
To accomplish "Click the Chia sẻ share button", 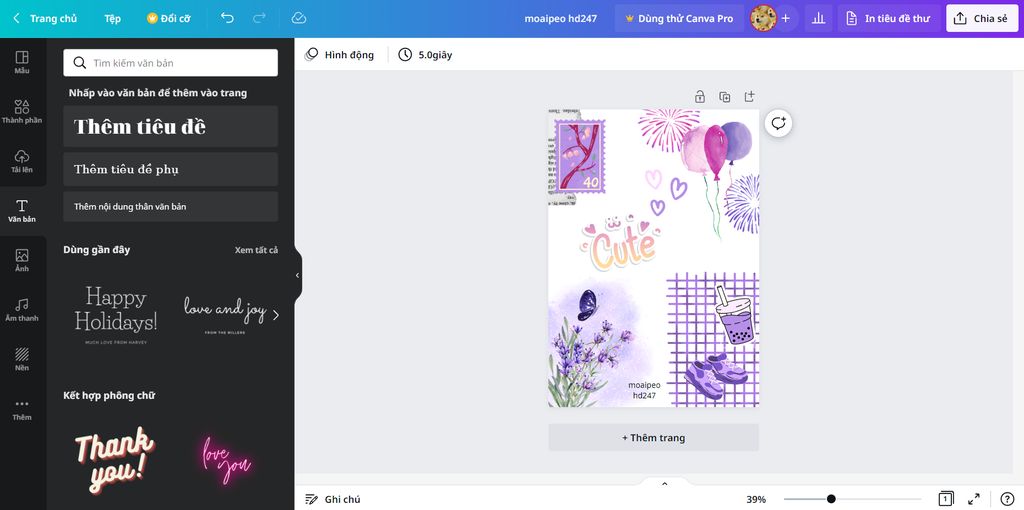I will pyautogui.click(x=982, y=18).
